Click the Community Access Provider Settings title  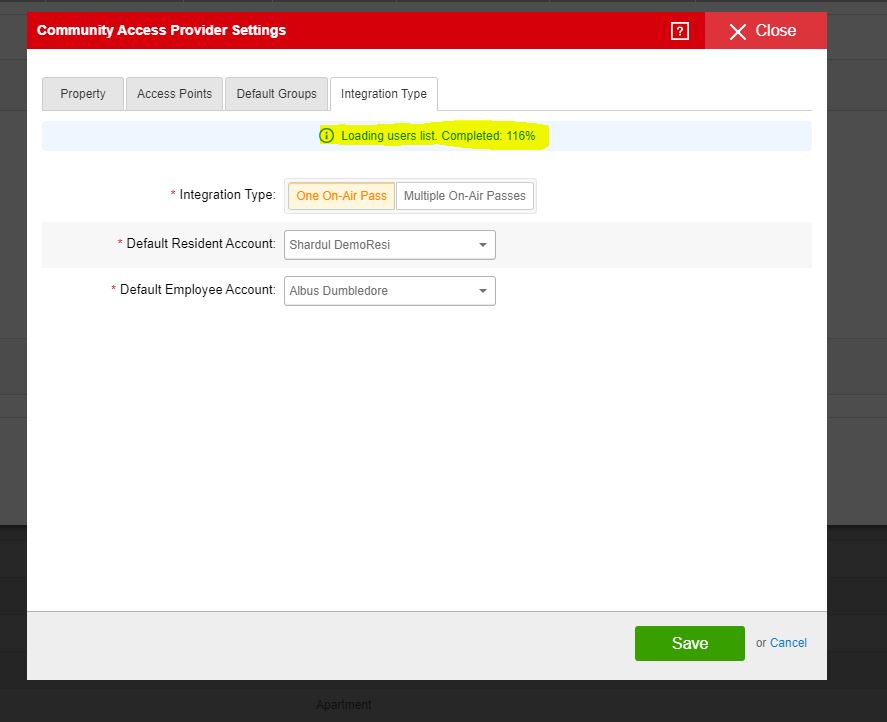161,31
